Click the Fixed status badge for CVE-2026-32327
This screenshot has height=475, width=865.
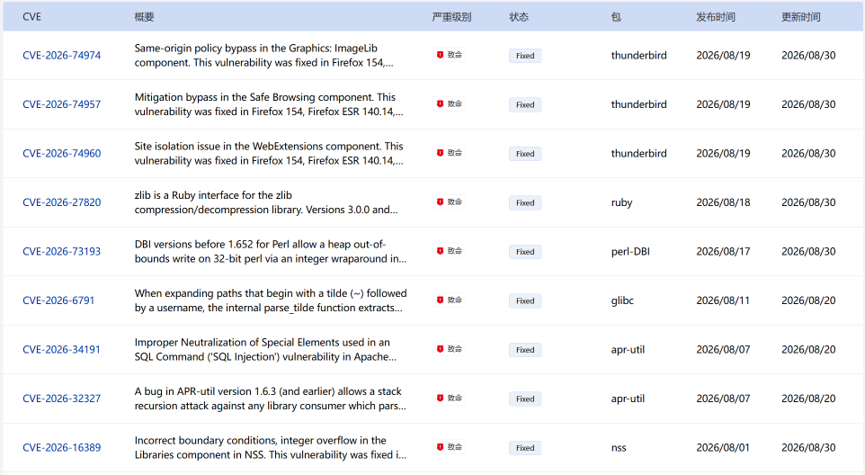(525, 399)
